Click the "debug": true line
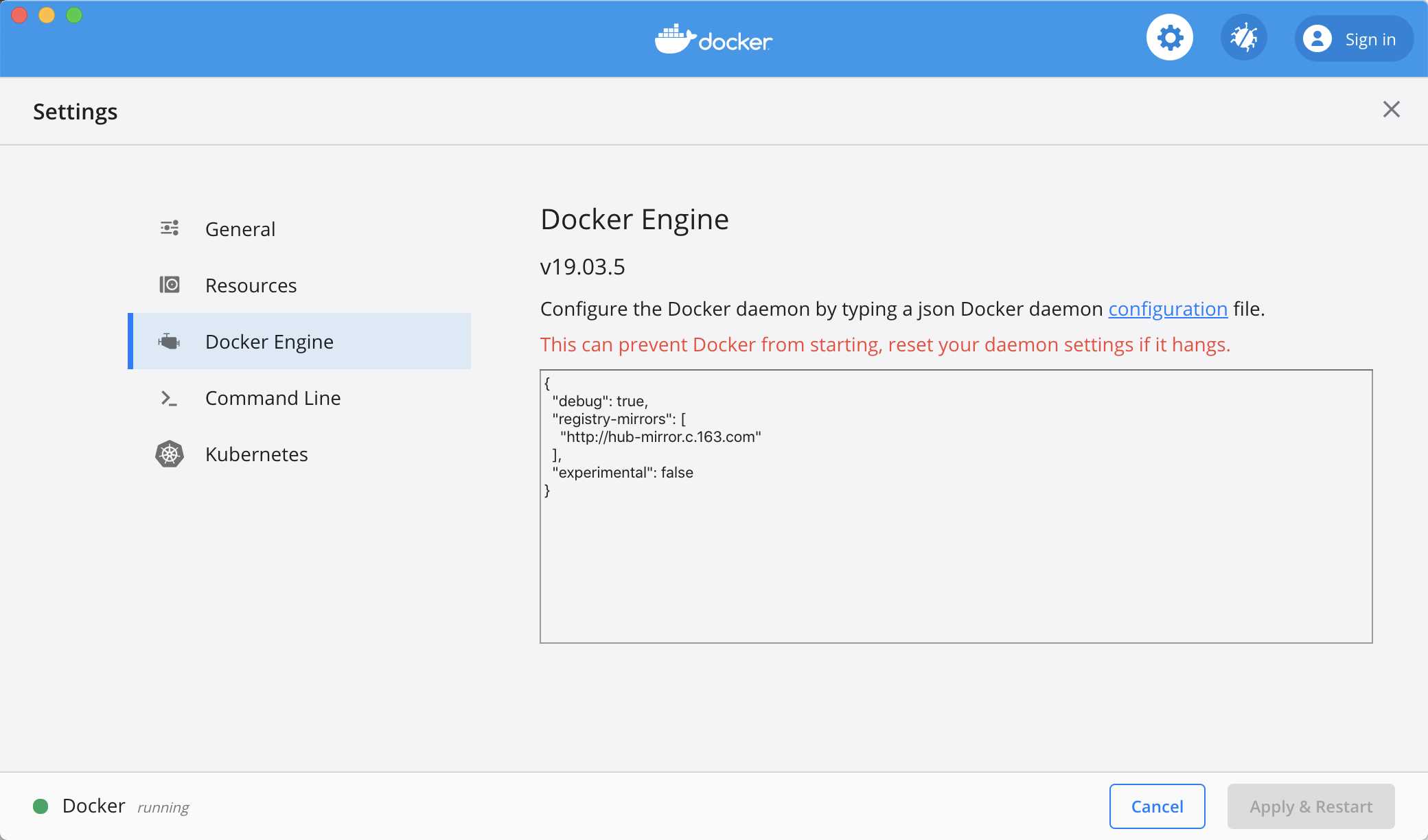 click(x=600, y=401)
